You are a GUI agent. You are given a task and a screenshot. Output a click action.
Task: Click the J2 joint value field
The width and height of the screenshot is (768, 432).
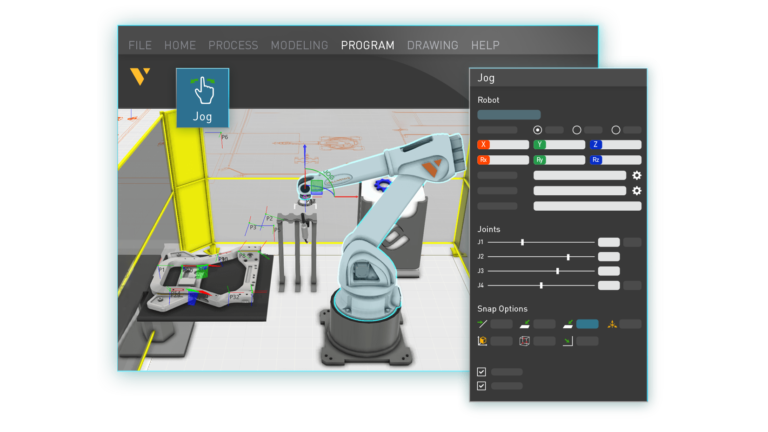coord(609,257)
